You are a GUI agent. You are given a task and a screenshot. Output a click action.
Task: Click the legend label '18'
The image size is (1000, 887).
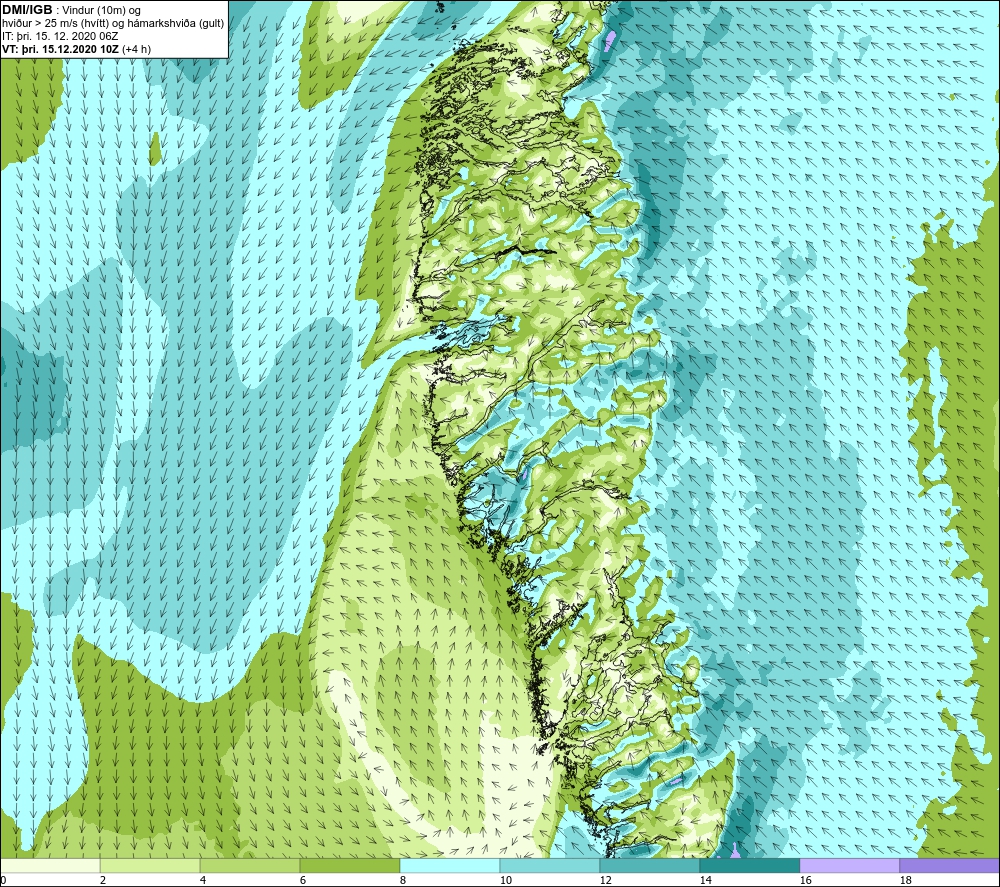pos(905,881)
